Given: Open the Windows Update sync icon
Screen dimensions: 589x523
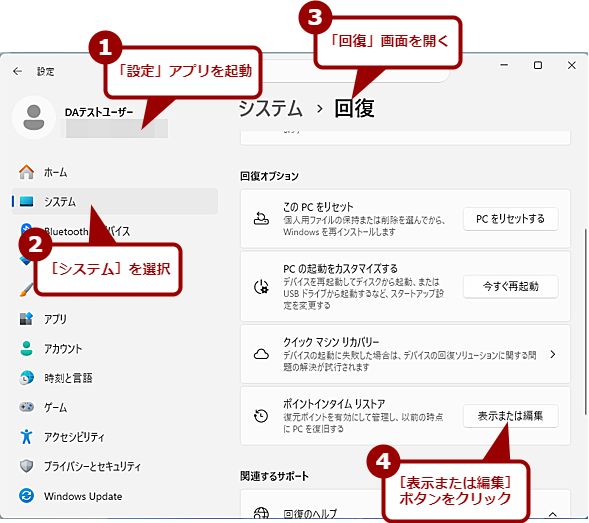Looking at the screenshot, I should [26, 496].
